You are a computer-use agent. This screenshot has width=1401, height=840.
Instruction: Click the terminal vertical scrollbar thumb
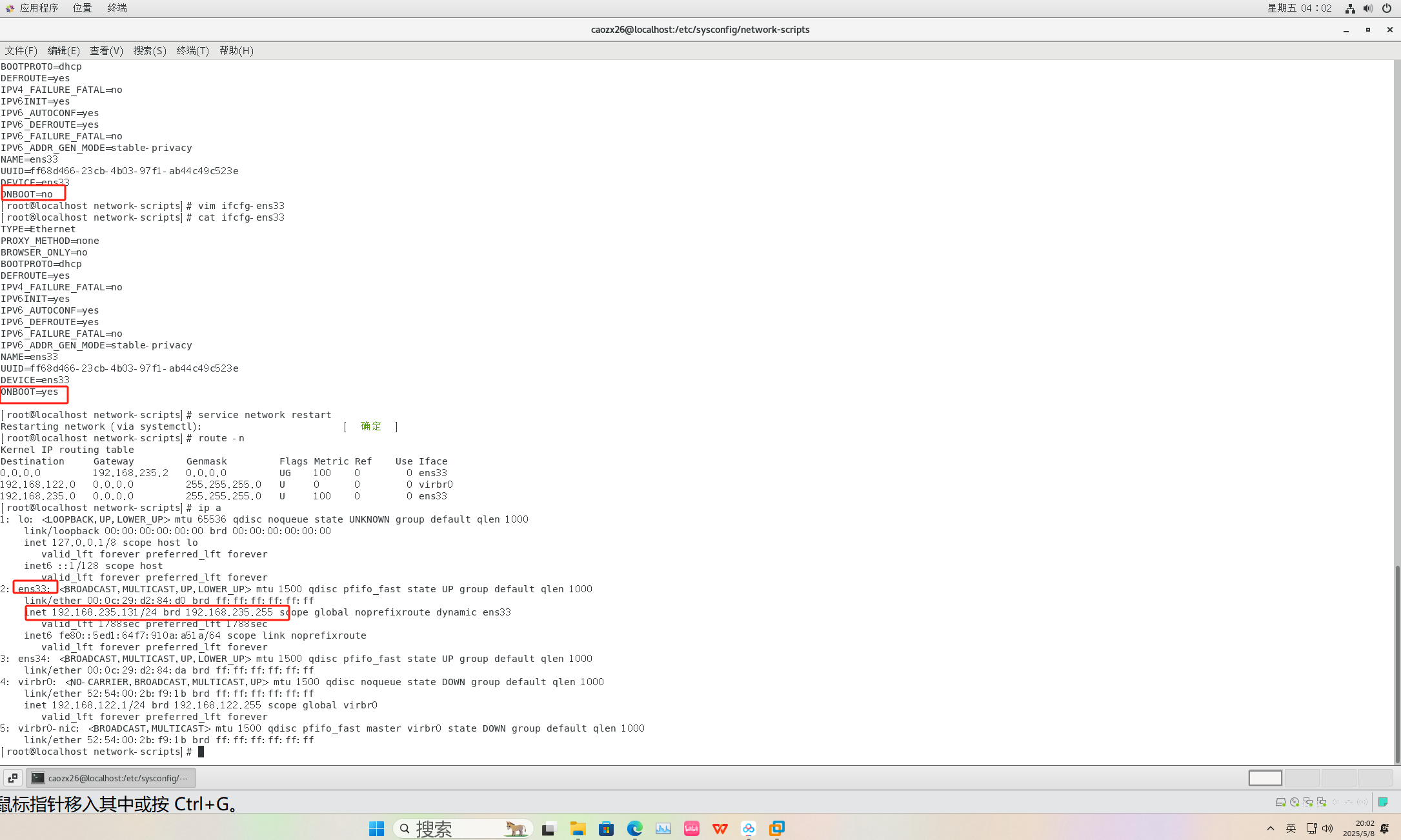coord(1397,663)
